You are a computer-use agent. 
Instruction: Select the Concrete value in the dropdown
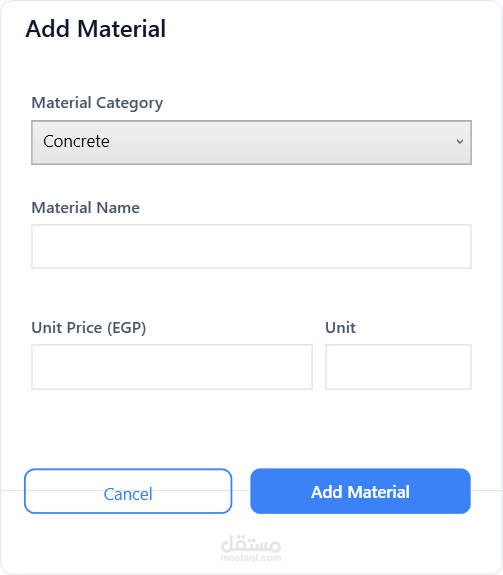(x=76, y=142)
